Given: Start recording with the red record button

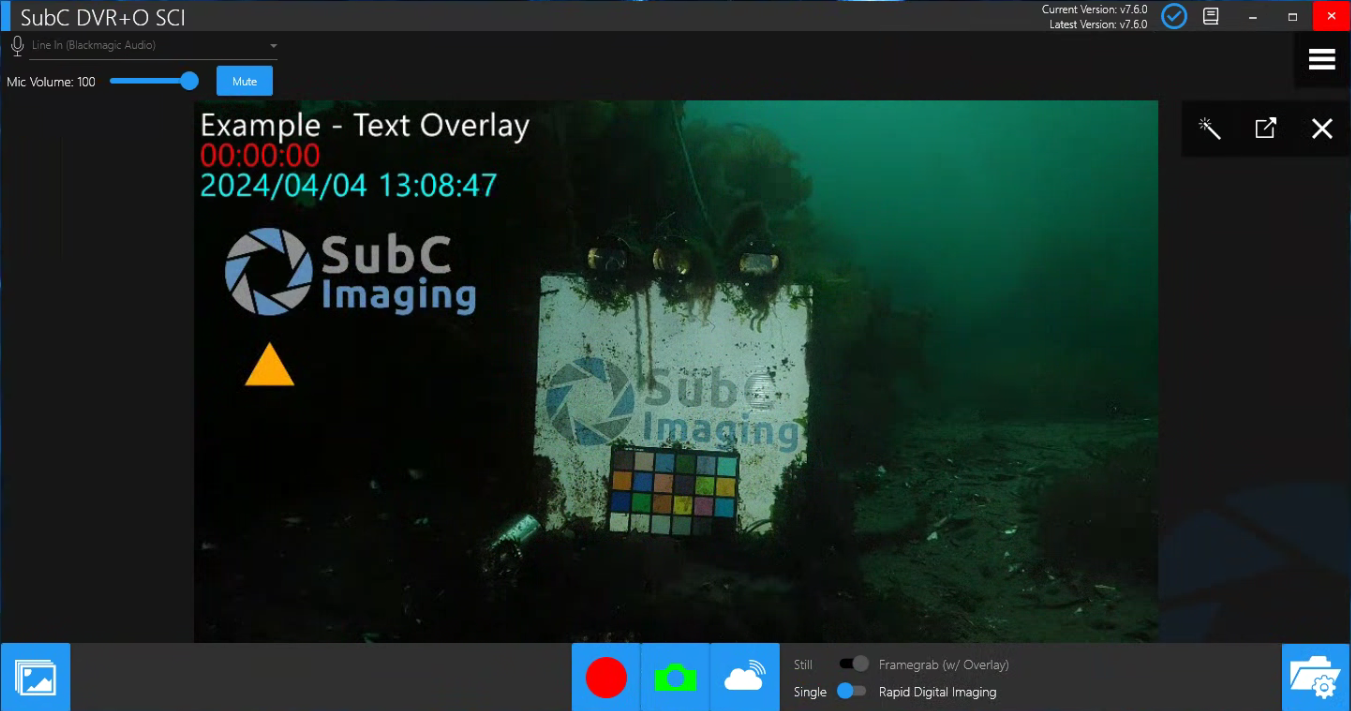Looking at the screenshot, I should (x=606, y=677).
